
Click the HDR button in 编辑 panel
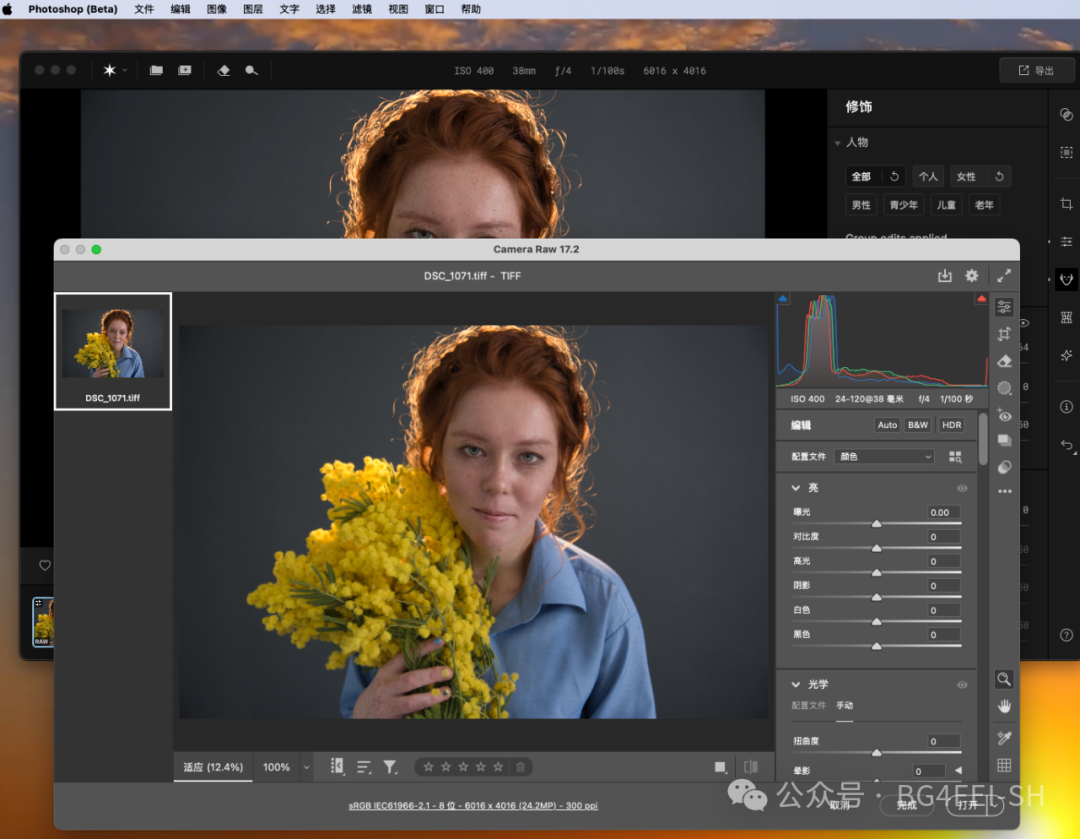click(951, 425)
